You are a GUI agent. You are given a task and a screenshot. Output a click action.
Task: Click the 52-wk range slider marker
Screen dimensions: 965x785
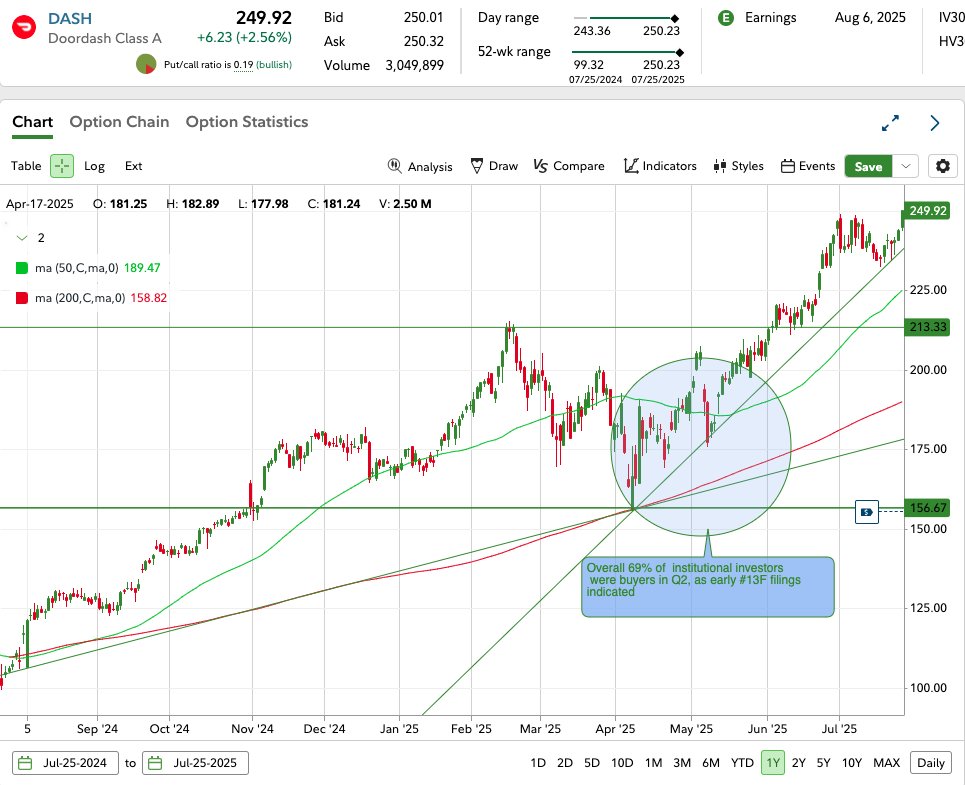679,53
